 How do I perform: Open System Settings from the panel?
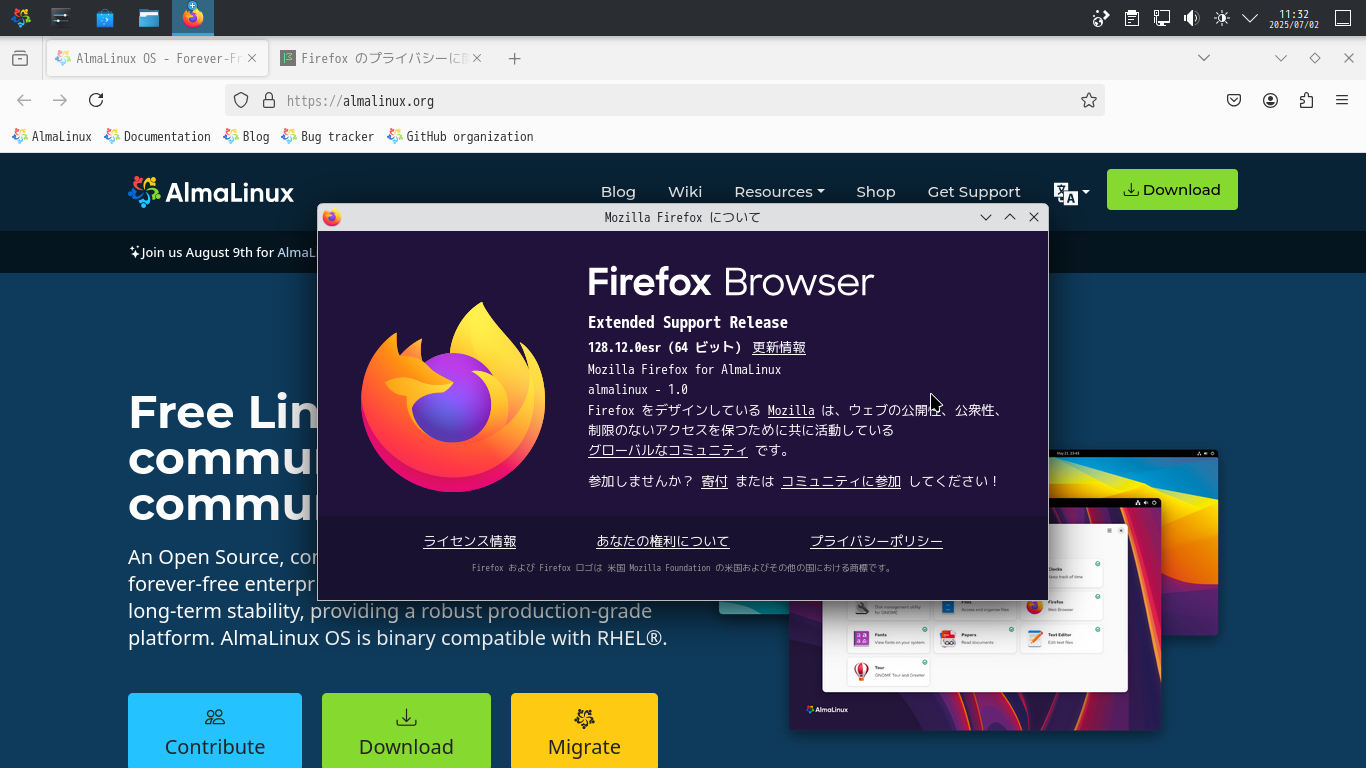coord(61,18)
